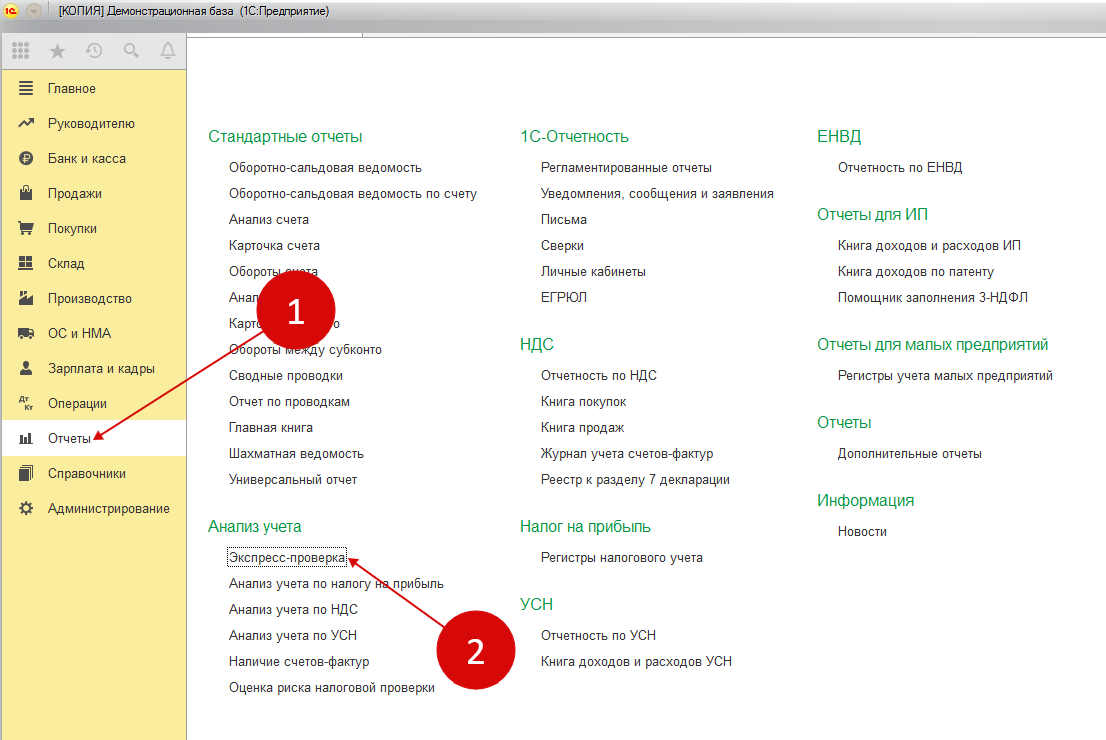This screenshot has width=1106, height=740.
Task: Click Оценка риска налоговой проверки
Action: tap(331, 688)
